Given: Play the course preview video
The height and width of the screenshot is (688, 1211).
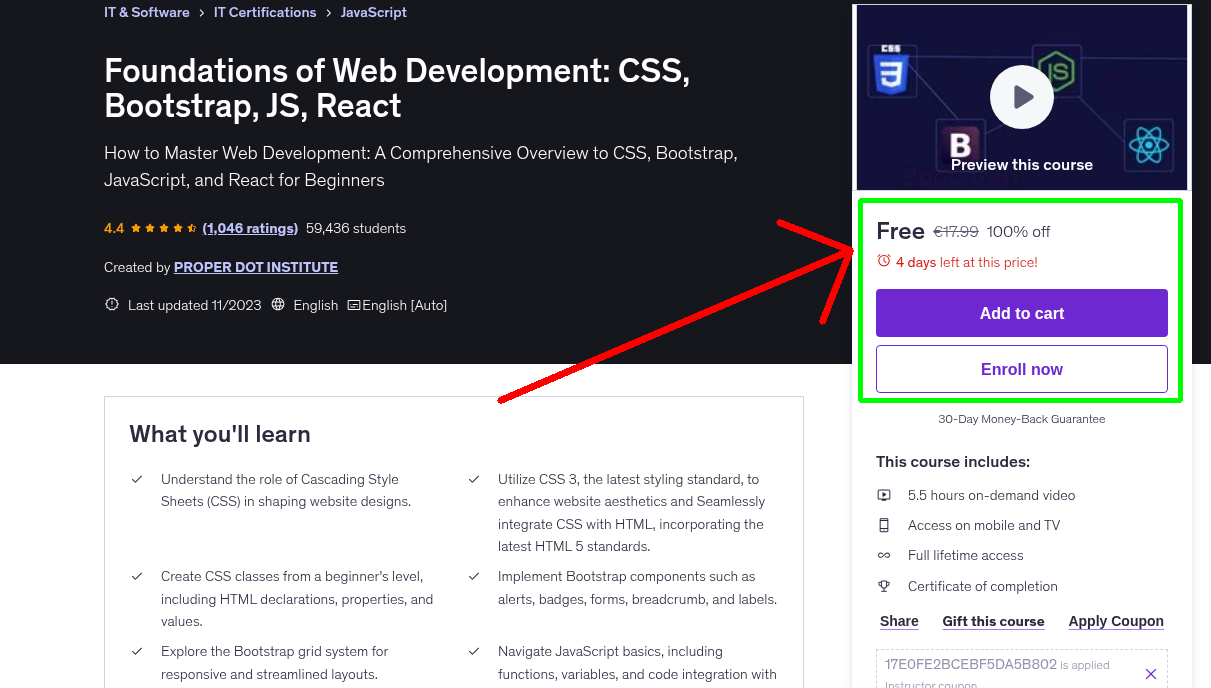Looking at the screenshot, I should (x=1021, y=96).
